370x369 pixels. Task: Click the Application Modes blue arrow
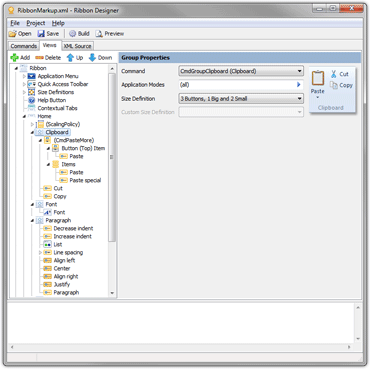[299, 85]
